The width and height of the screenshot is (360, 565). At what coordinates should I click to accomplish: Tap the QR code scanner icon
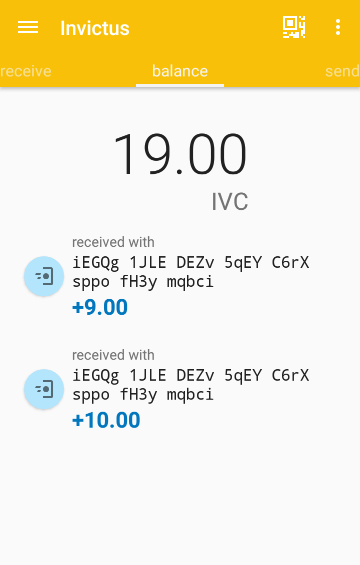tap(294, 27)
